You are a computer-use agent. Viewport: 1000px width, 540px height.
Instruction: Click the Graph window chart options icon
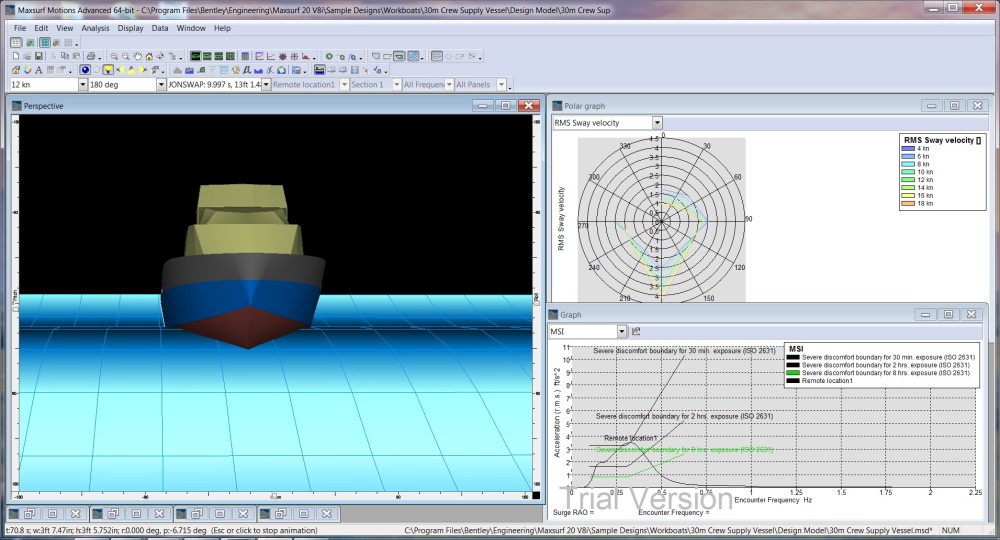[x=636, y=331]
